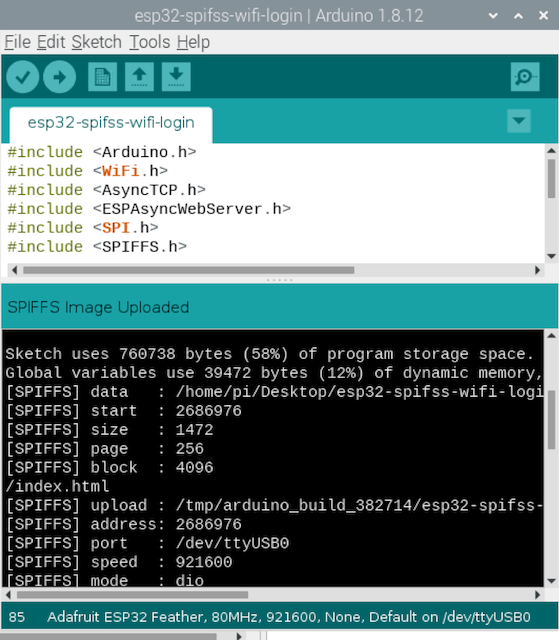Open a sketch with the Open icon
Screen dimensions: 559x640
140,77
